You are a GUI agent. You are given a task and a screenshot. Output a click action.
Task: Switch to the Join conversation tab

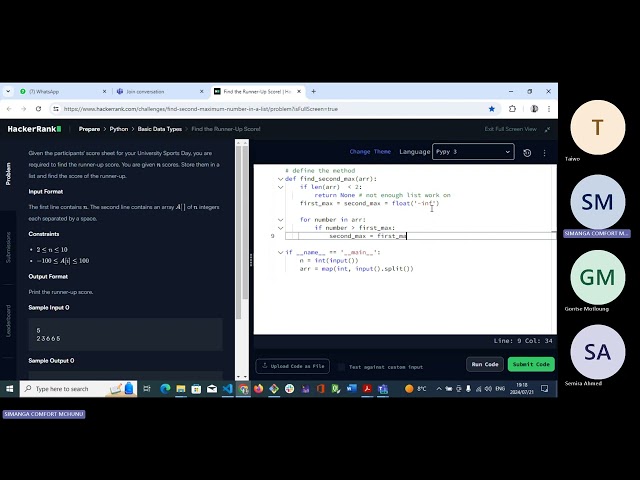(159, 91)
